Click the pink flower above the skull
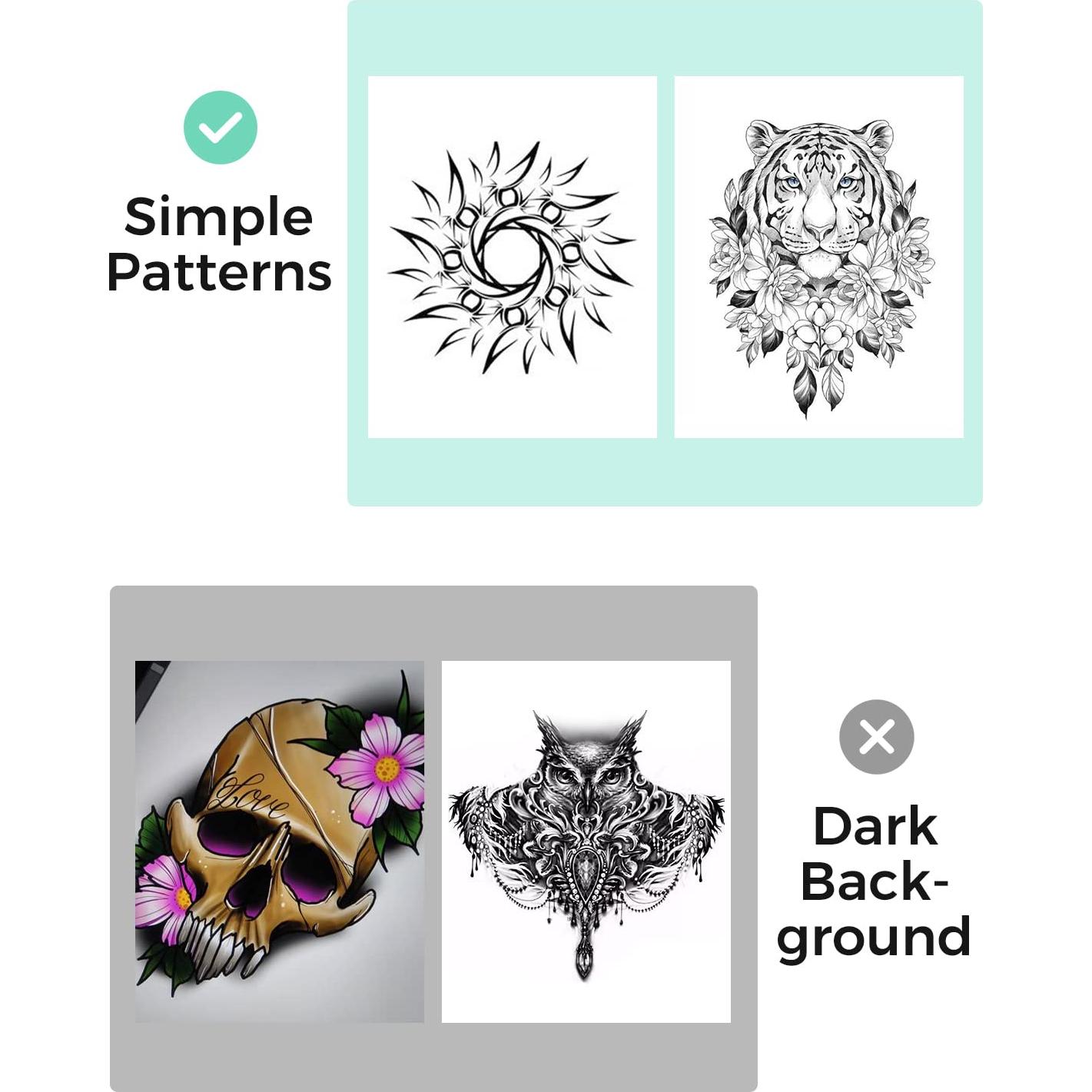The width and height of the screenshot is (1092, 1092). pyautogui.click(x=380, y=767)
